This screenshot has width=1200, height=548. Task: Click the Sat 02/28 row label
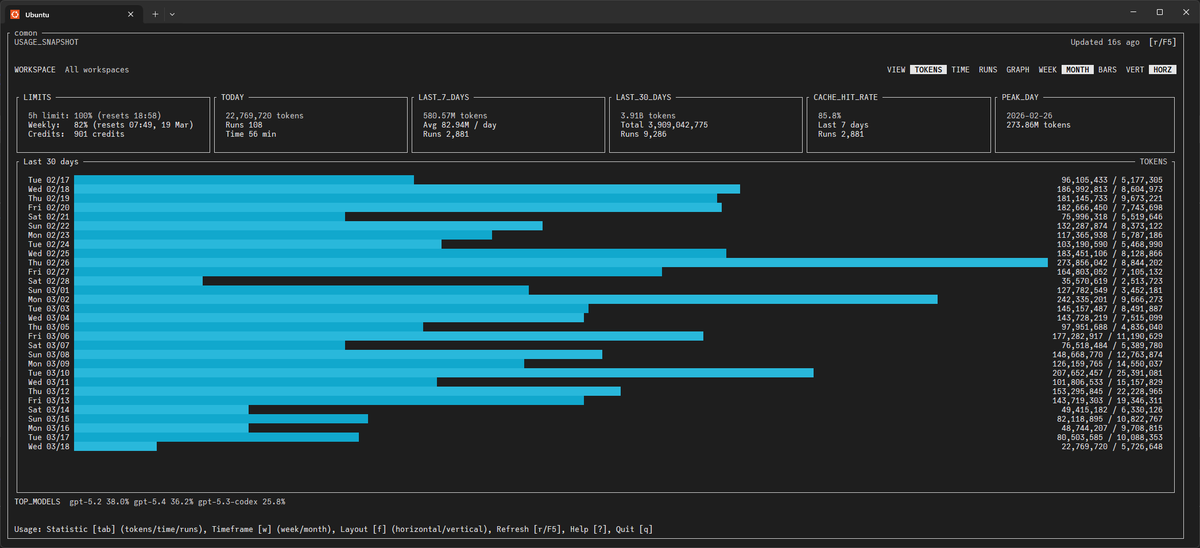coord(48,281)
